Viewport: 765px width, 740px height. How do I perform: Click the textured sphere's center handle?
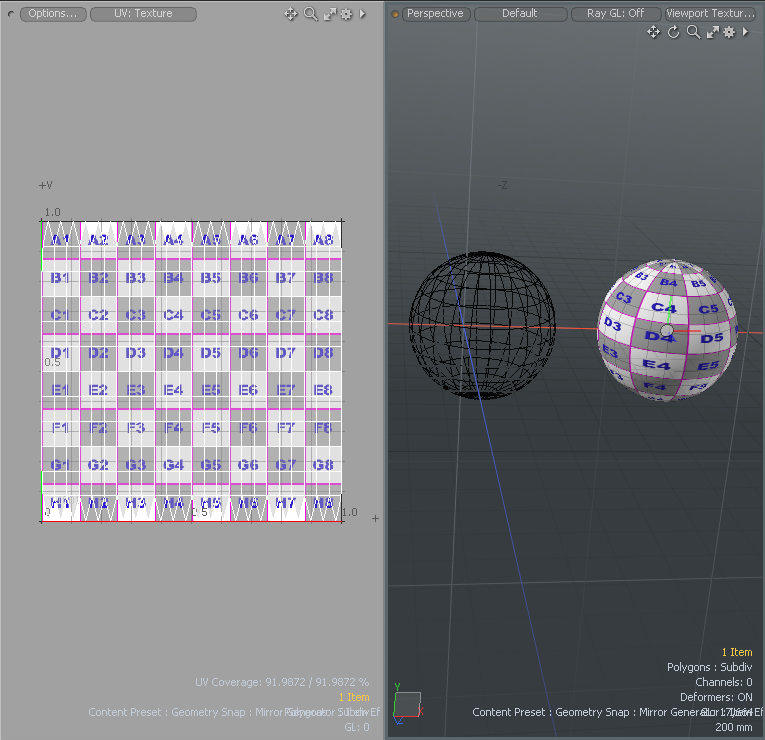point(667,331)
